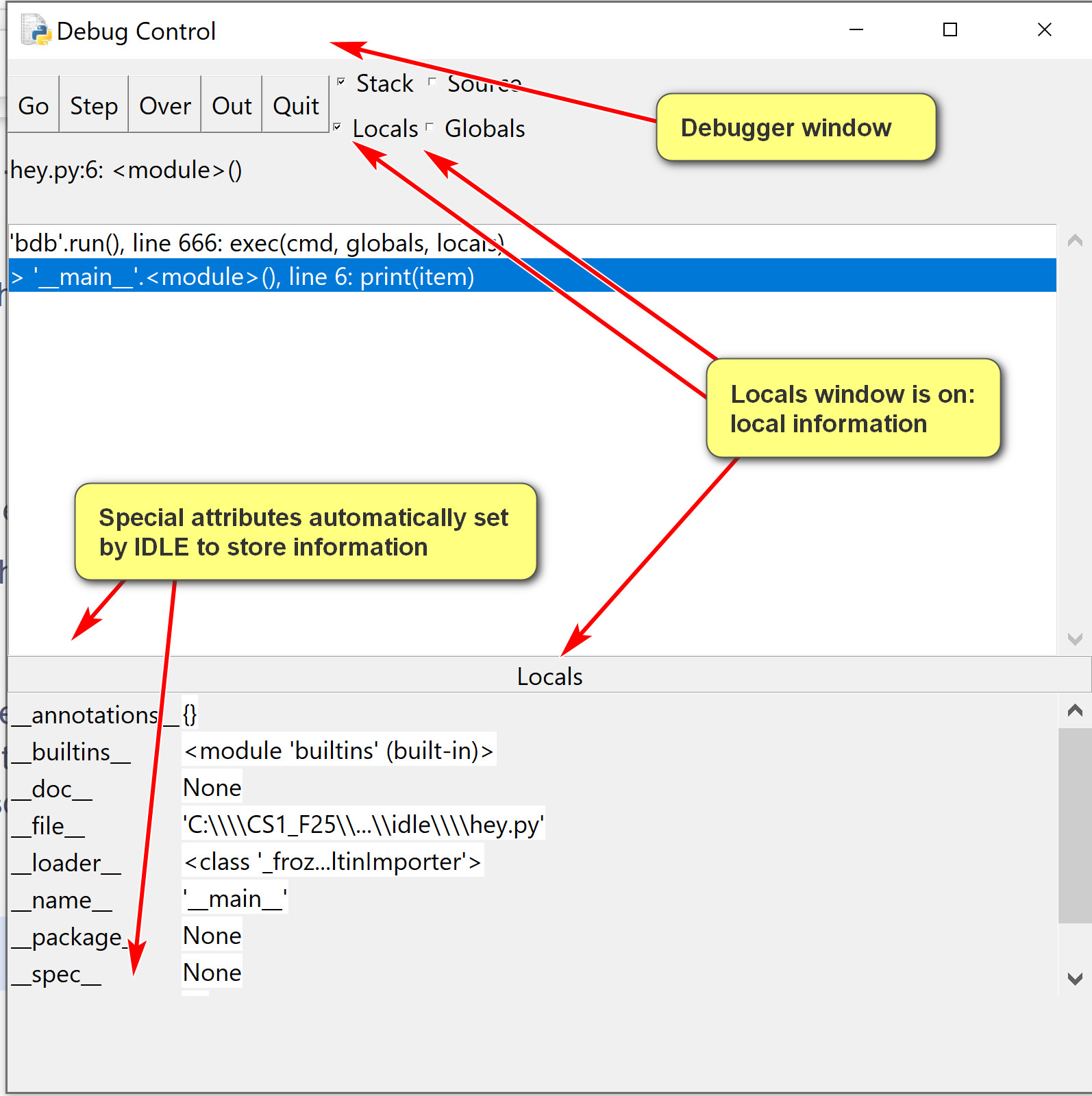Click the Locals pane down scroll arrow
Image resolution: width=1092 pixels, height=1096 pixels.
[x=1075, y=978]
